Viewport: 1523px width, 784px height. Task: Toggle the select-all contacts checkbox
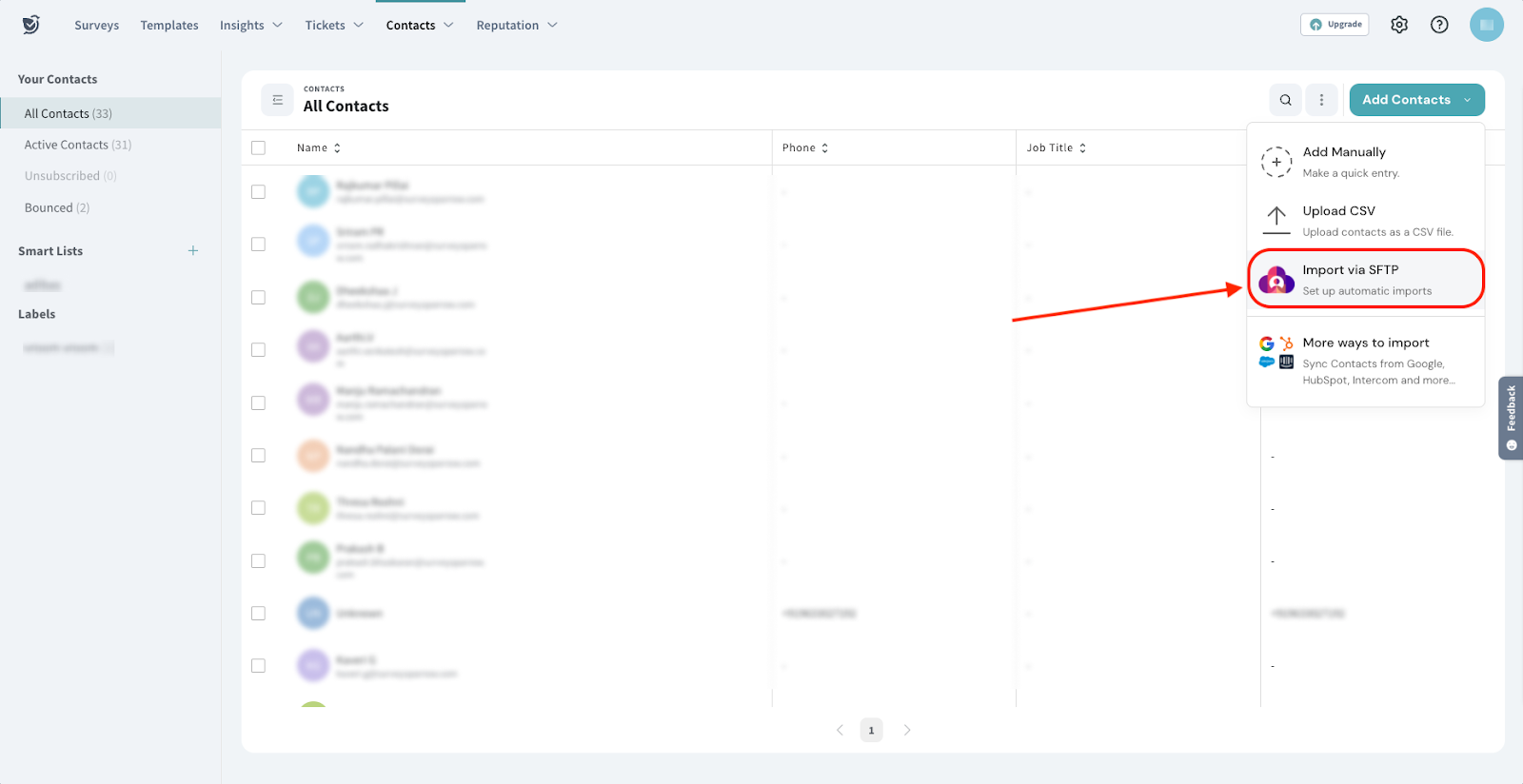coord(258,147)
